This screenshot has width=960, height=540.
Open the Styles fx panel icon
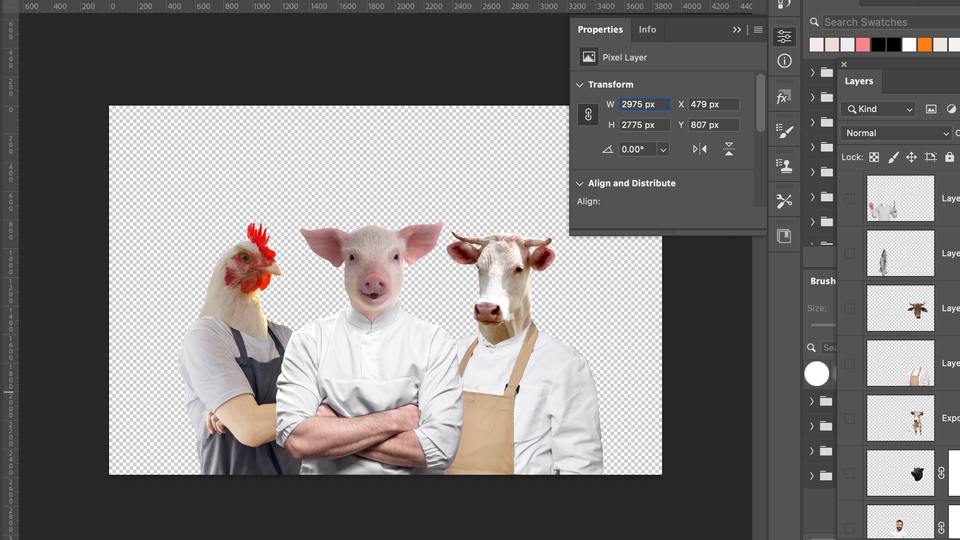point(784,97)
